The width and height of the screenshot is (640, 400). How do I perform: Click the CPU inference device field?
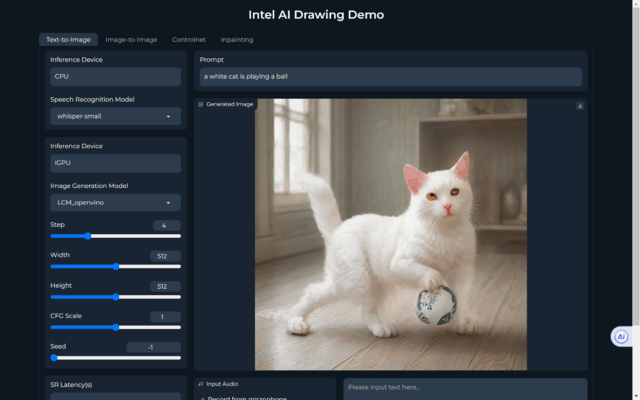pos(116,77)
